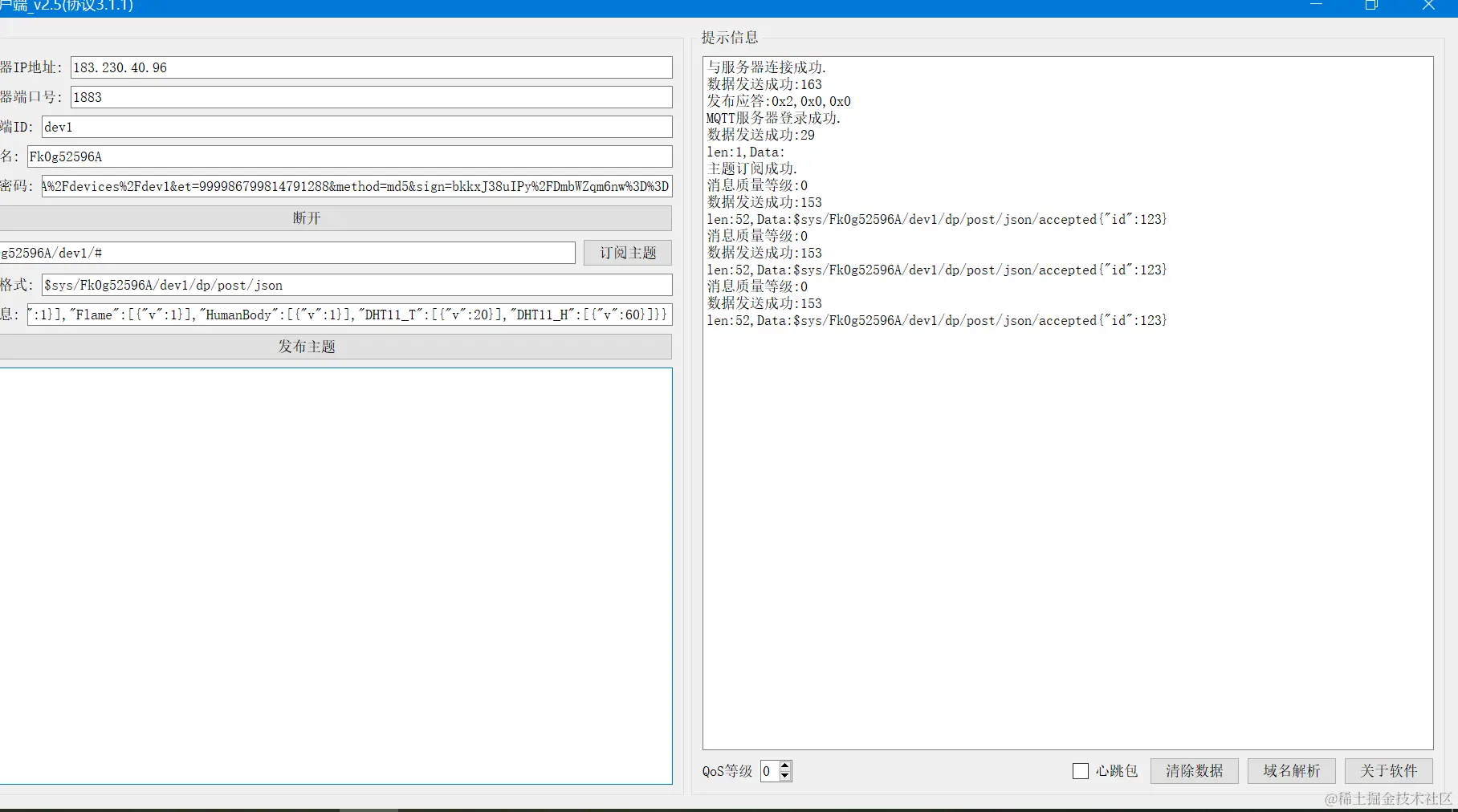The width and height of the screenshot is (1458, 812).
Task: Click the server IP address field 183.230.40.96
Action: click(371, 67)
